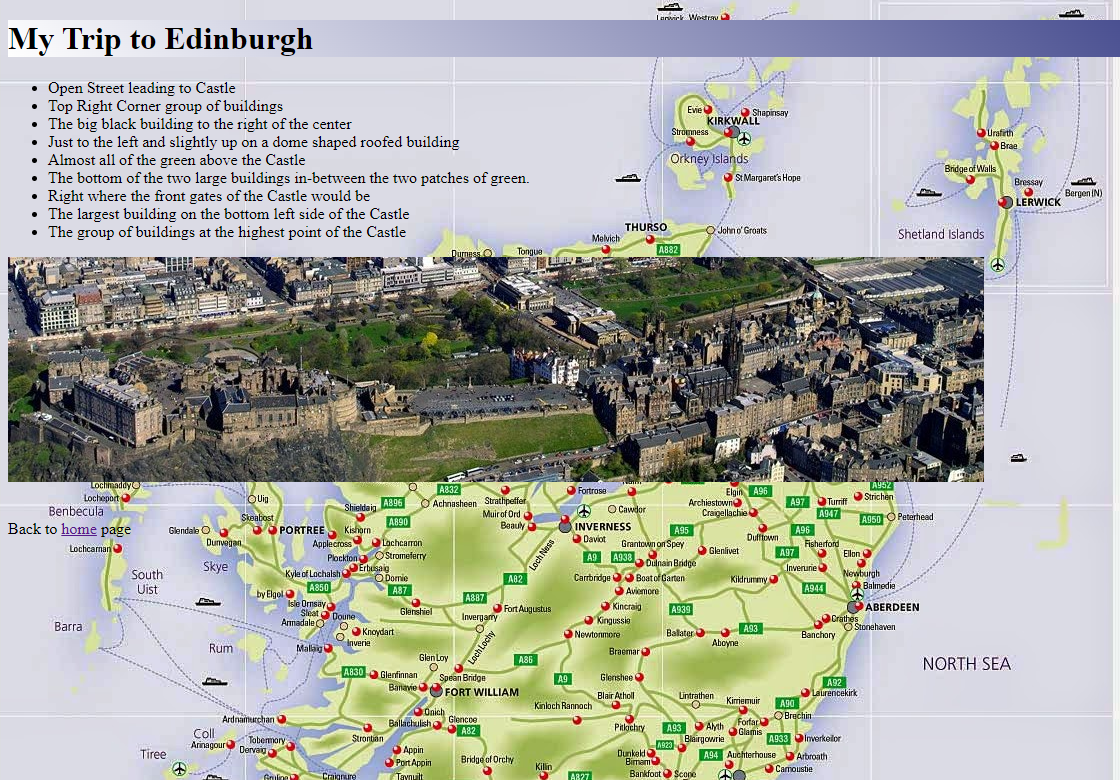Click the A96 road sign near Elgin
1120x780 pixels.
click(760, 491)
